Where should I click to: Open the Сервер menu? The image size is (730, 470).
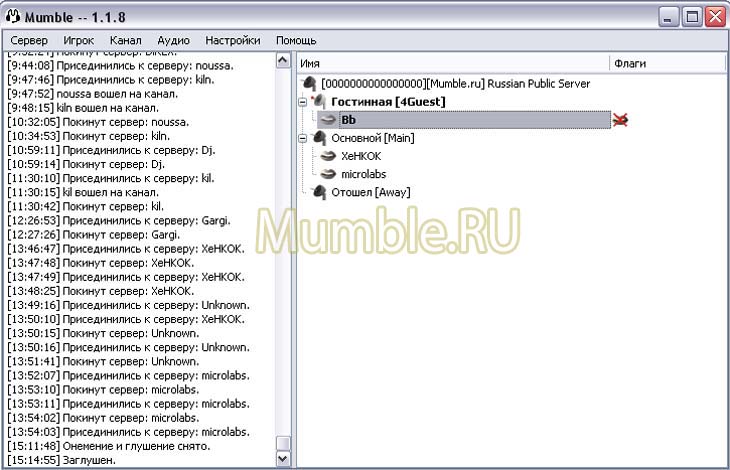coord(29,40)
